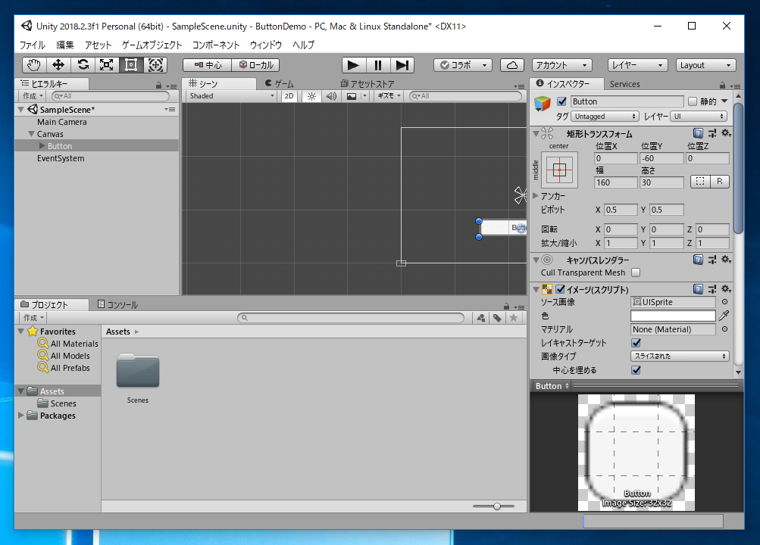
Task: Open the Assets menu
Action: (98, 45)
